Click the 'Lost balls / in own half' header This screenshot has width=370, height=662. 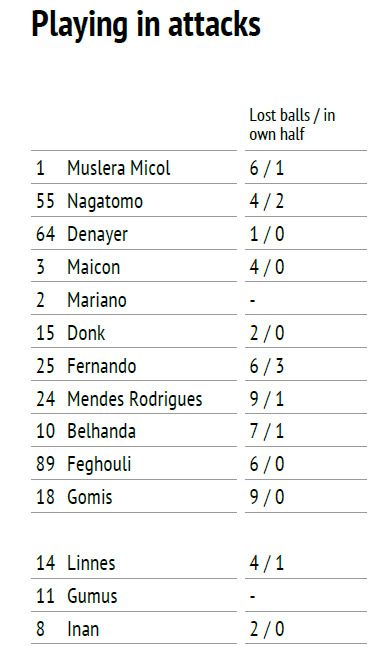292,125
